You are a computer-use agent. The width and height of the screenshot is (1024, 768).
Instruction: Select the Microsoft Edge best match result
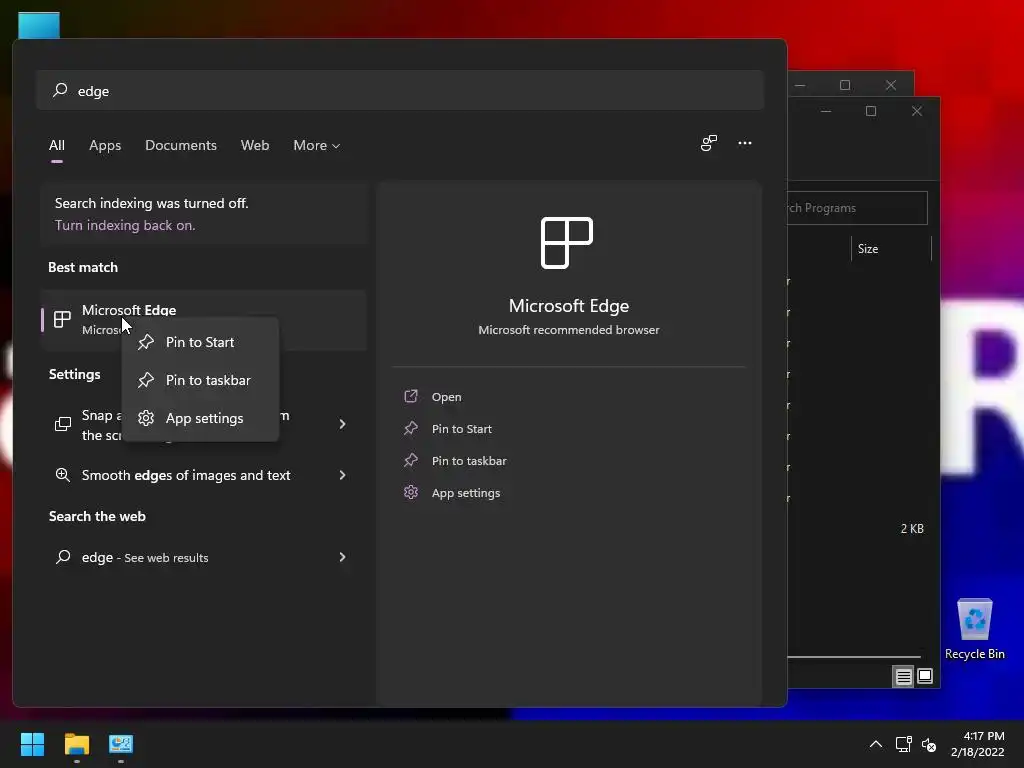[204, 319]
